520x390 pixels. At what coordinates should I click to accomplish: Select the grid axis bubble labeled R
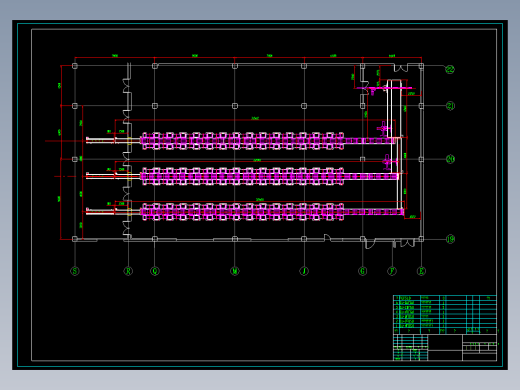[x=128, y=271]
